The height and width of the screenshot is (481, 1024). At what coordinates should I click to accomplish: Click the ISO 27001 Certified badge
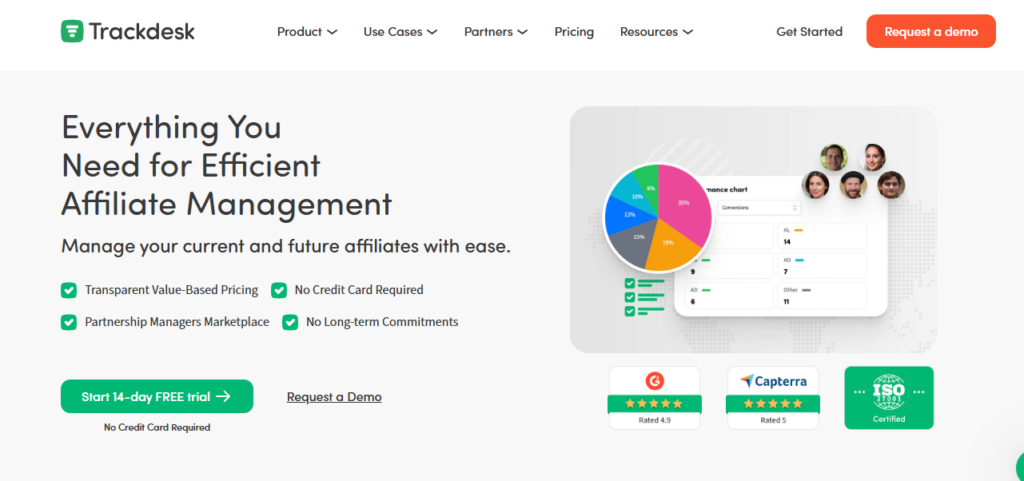(x=888, y=397)
